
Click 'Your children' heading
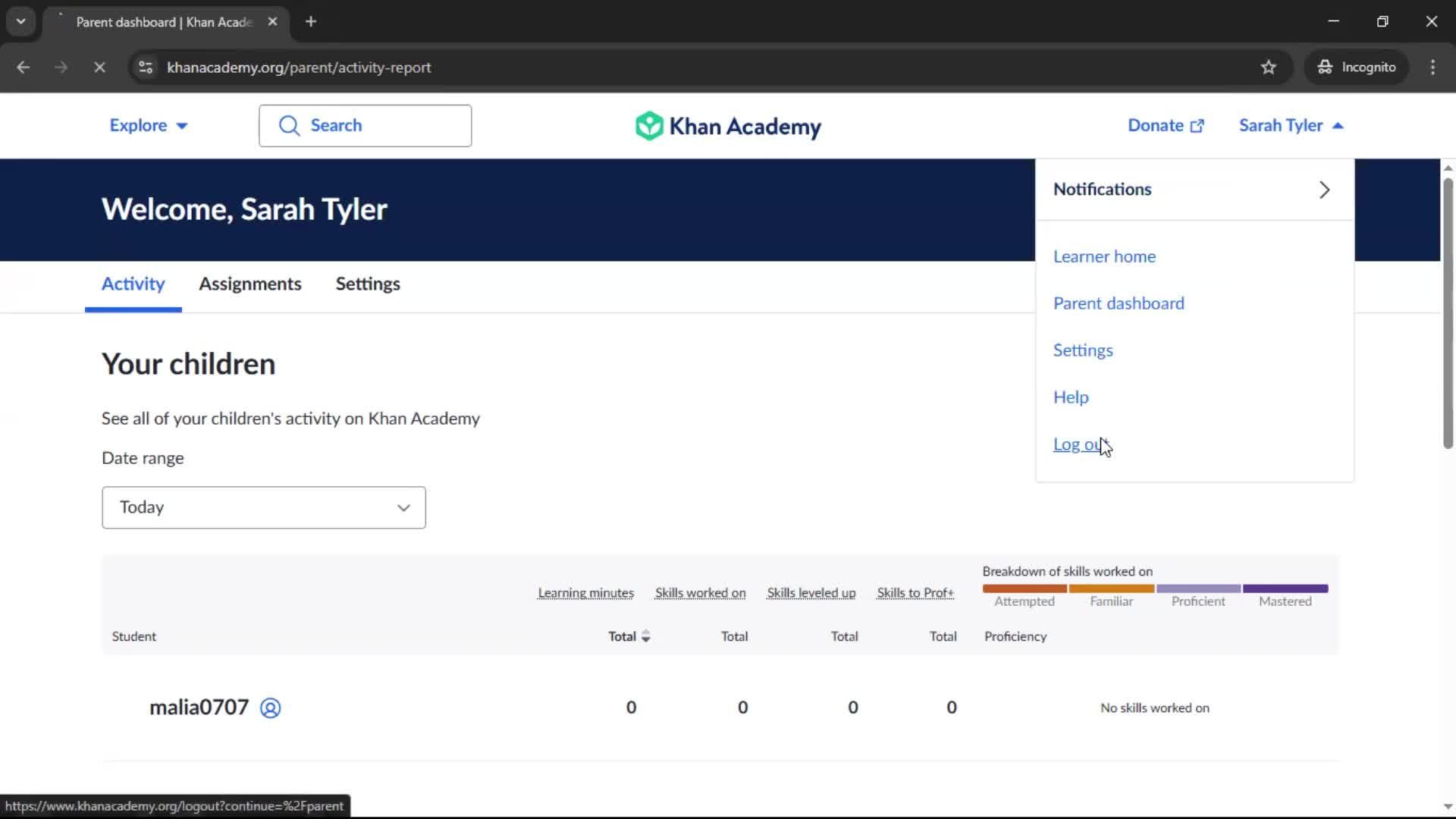pyautogui.click(x=188, y=365)
